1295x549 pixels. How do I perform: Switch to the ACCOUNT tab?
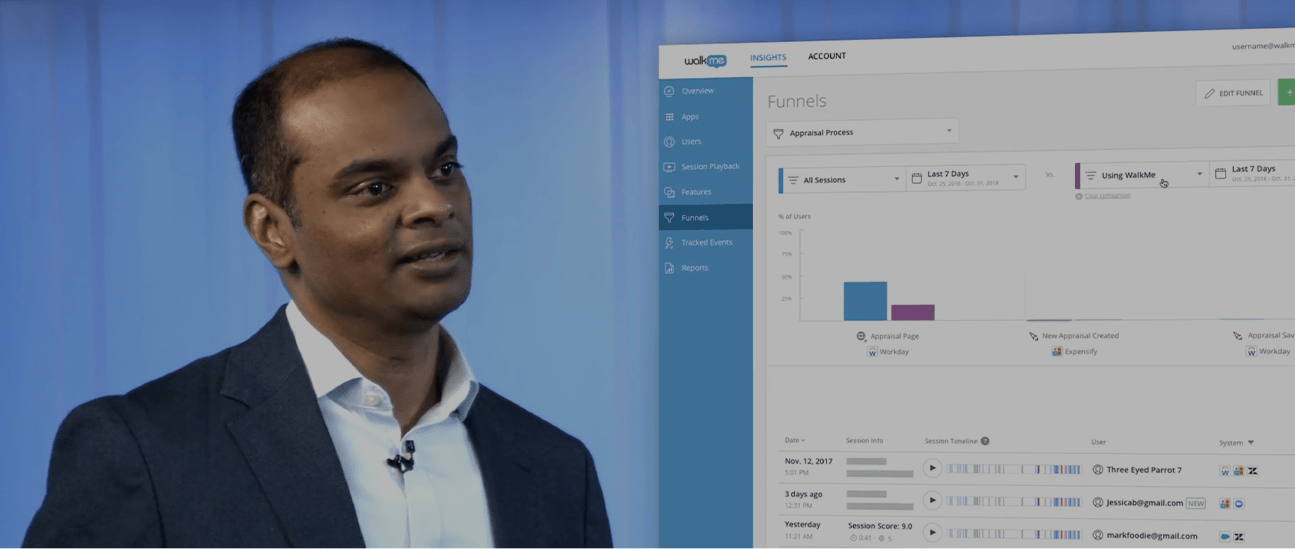pos(827,56)
